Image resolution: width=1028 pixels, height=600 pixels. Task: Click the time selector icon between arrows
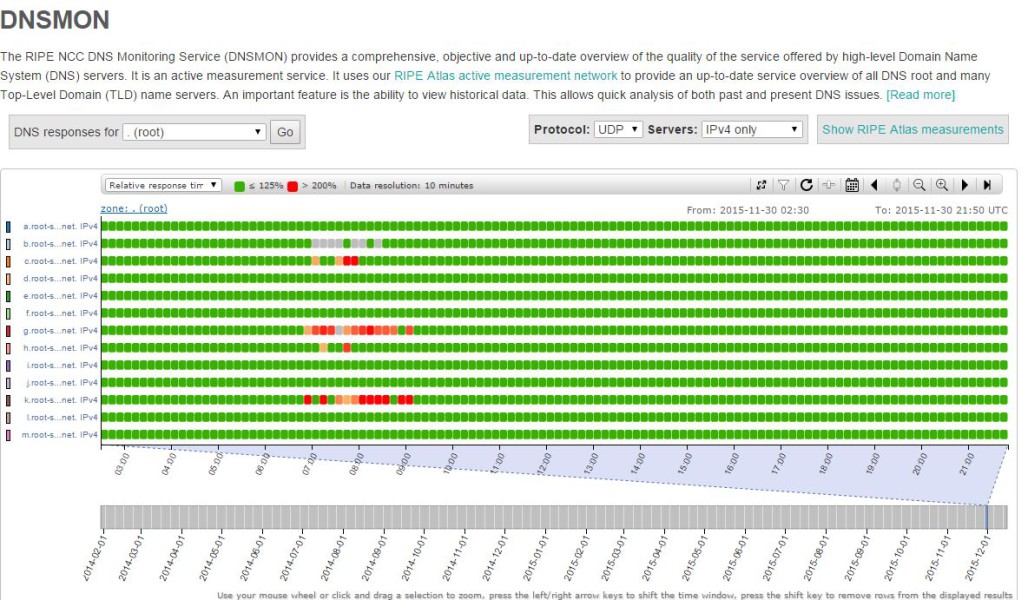click(x=896, y=185)
